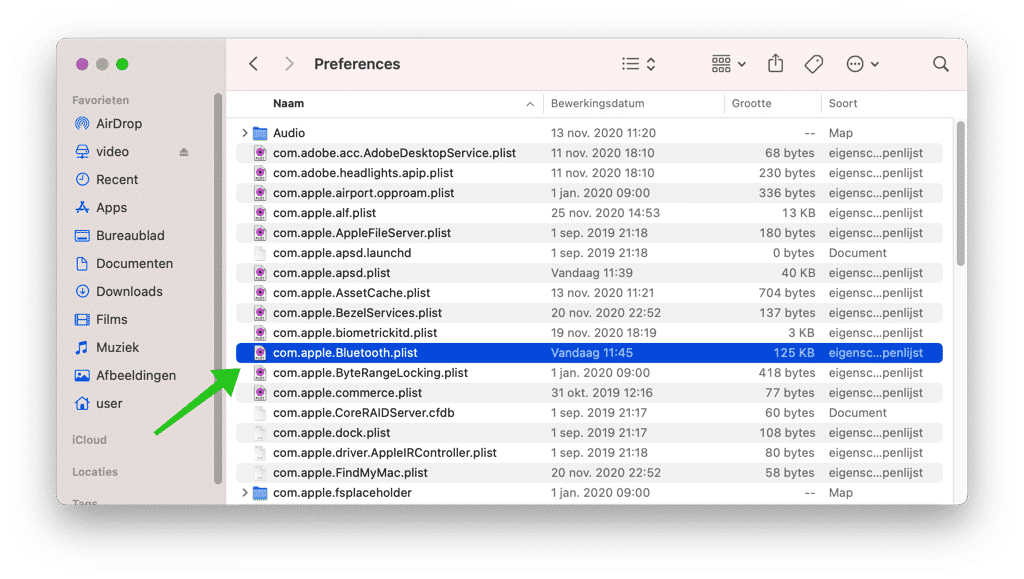Open the More actions ellipsis menu
The width and height of the screenshot is (1024, 579).
[862, 64]
